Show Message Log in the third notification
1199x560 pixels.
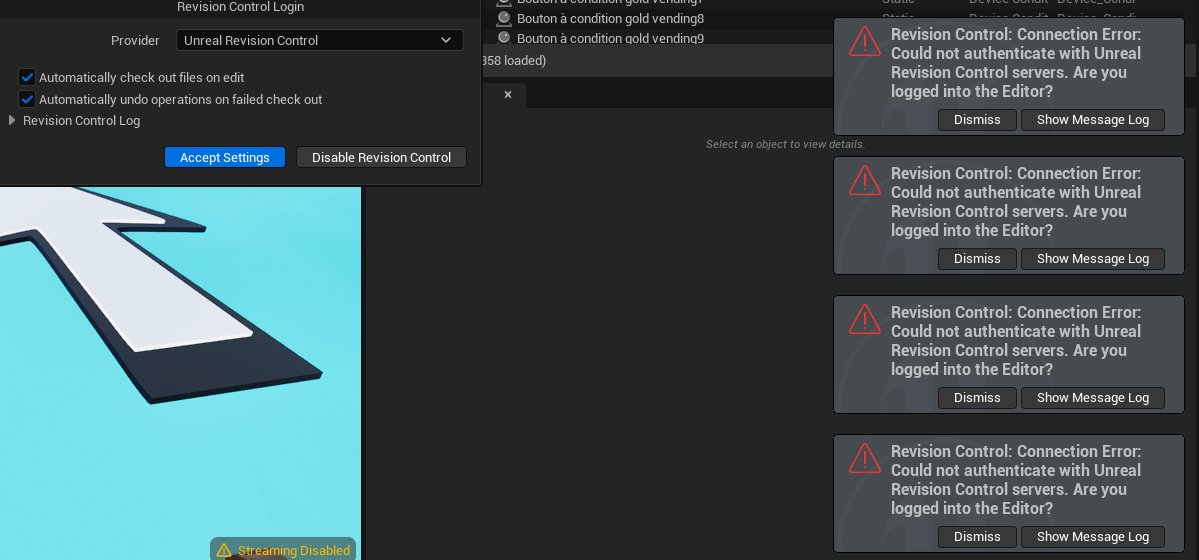(1093, 398)
